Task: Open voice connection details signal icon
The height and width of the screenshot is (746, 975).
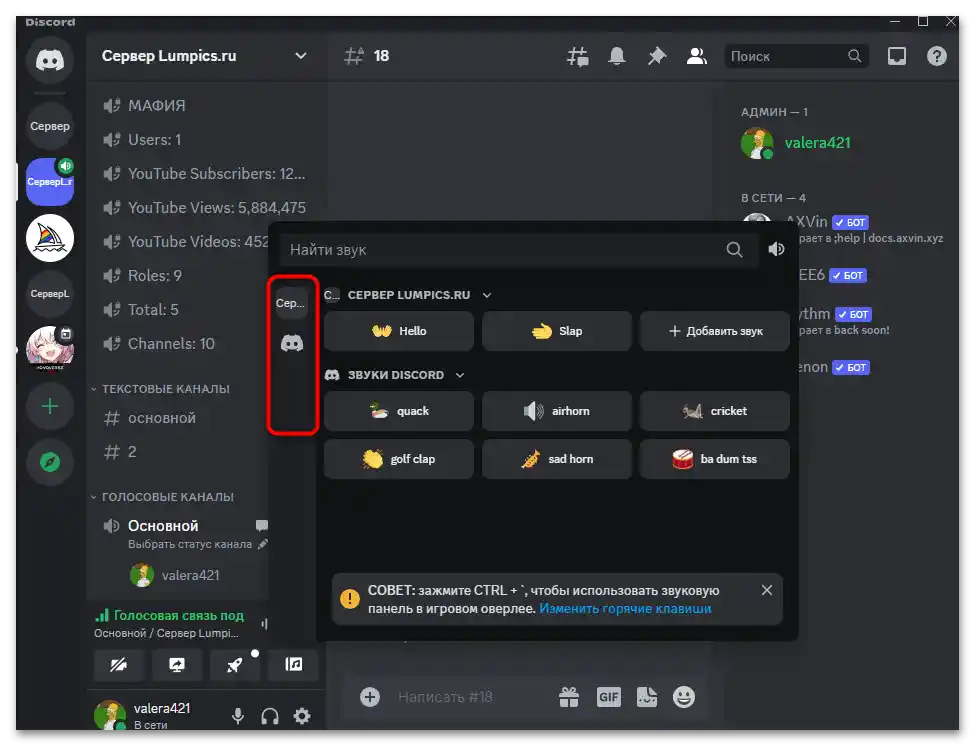Action: [x=101, y=615]
